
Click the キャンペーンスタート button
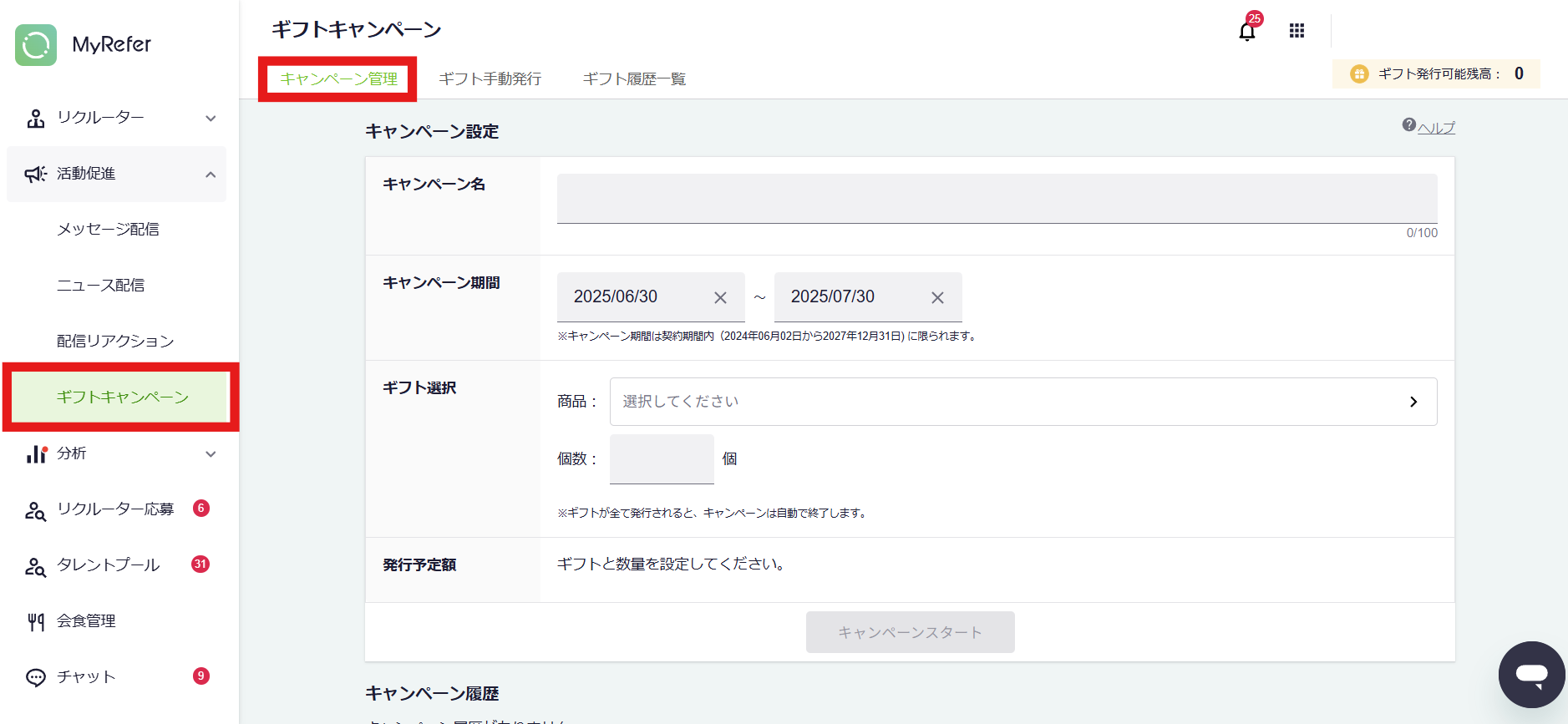(910, 632)
